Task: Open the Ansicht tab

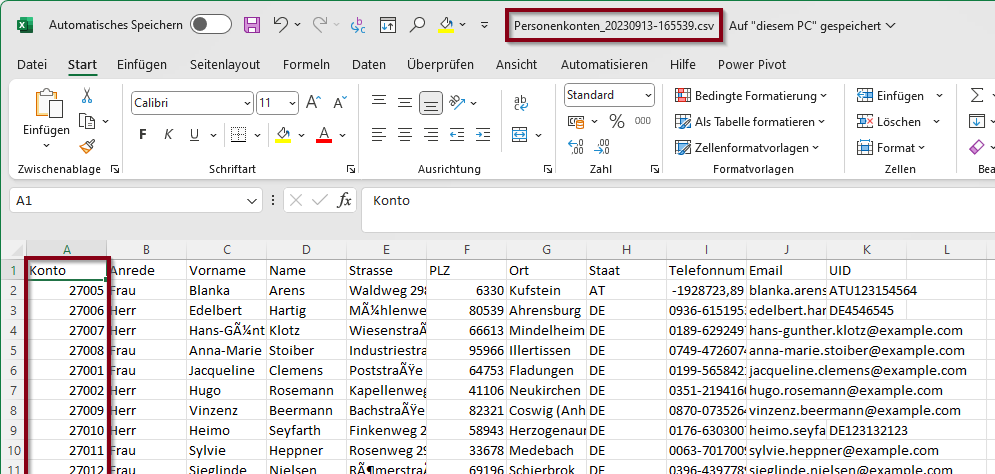Action: (517, 65)
